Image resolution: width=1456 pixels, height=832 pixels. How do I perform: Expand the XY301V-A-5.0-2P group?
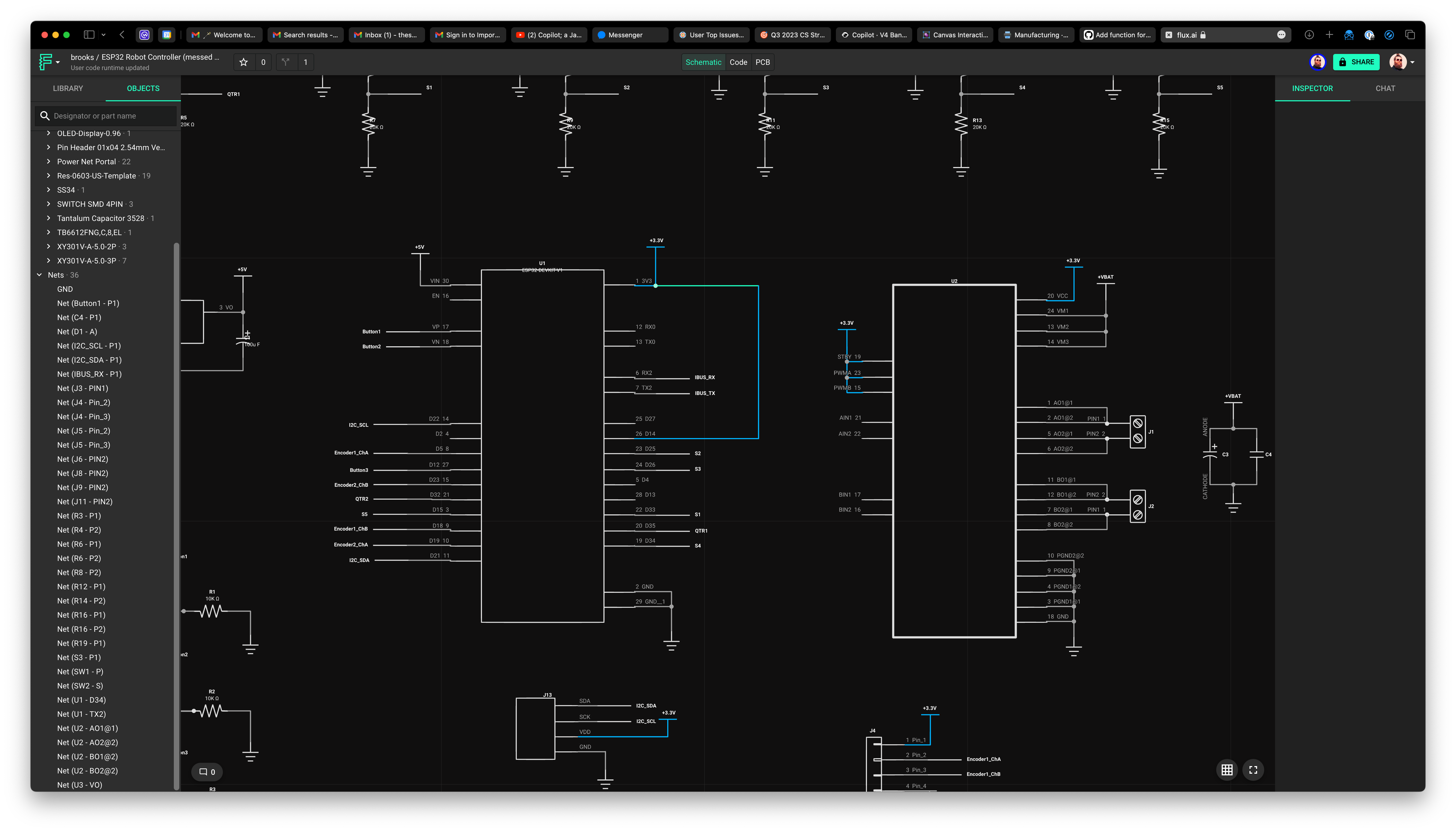pyautogui.click(x=48, y=247)
